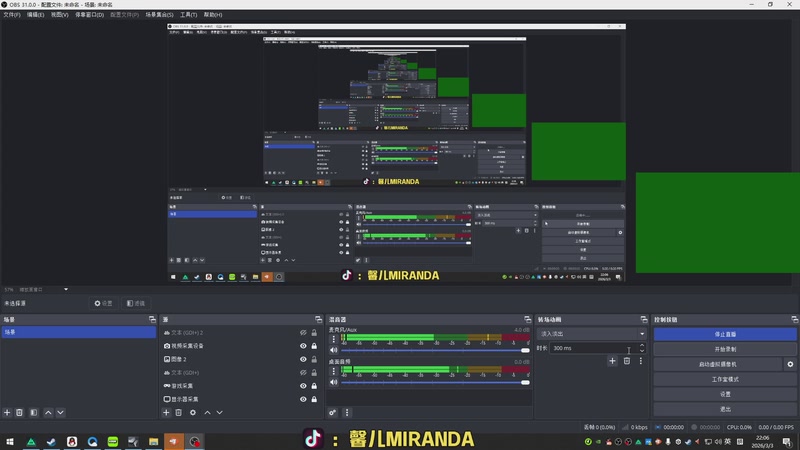Decrease the transition duration with the down arrow
Screen dimensions: 800x450
(642, 351)
